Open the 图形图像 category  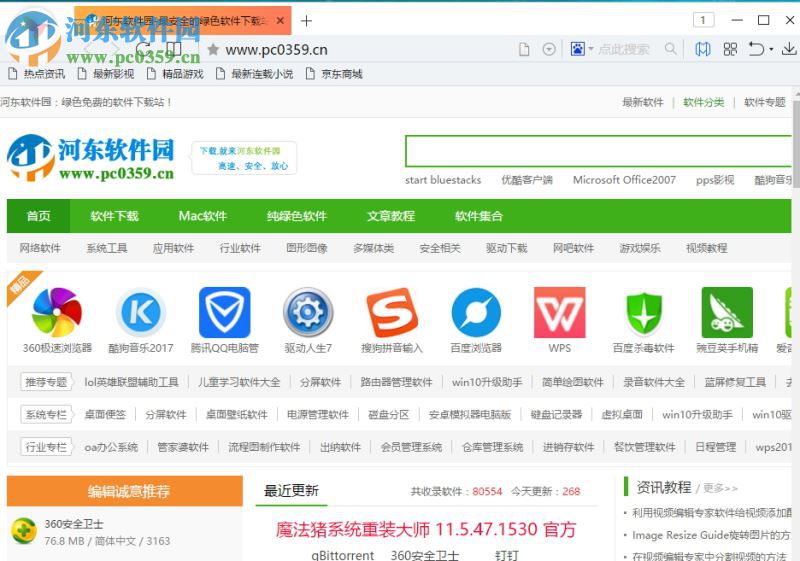[x=307, y=248]
